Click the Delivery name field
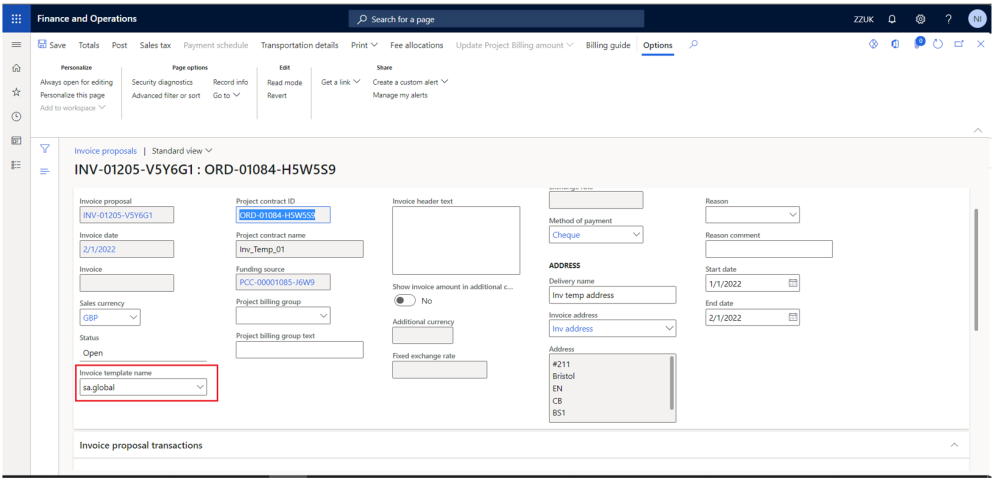Screen dimensions: 1000x487 point(612,295)
